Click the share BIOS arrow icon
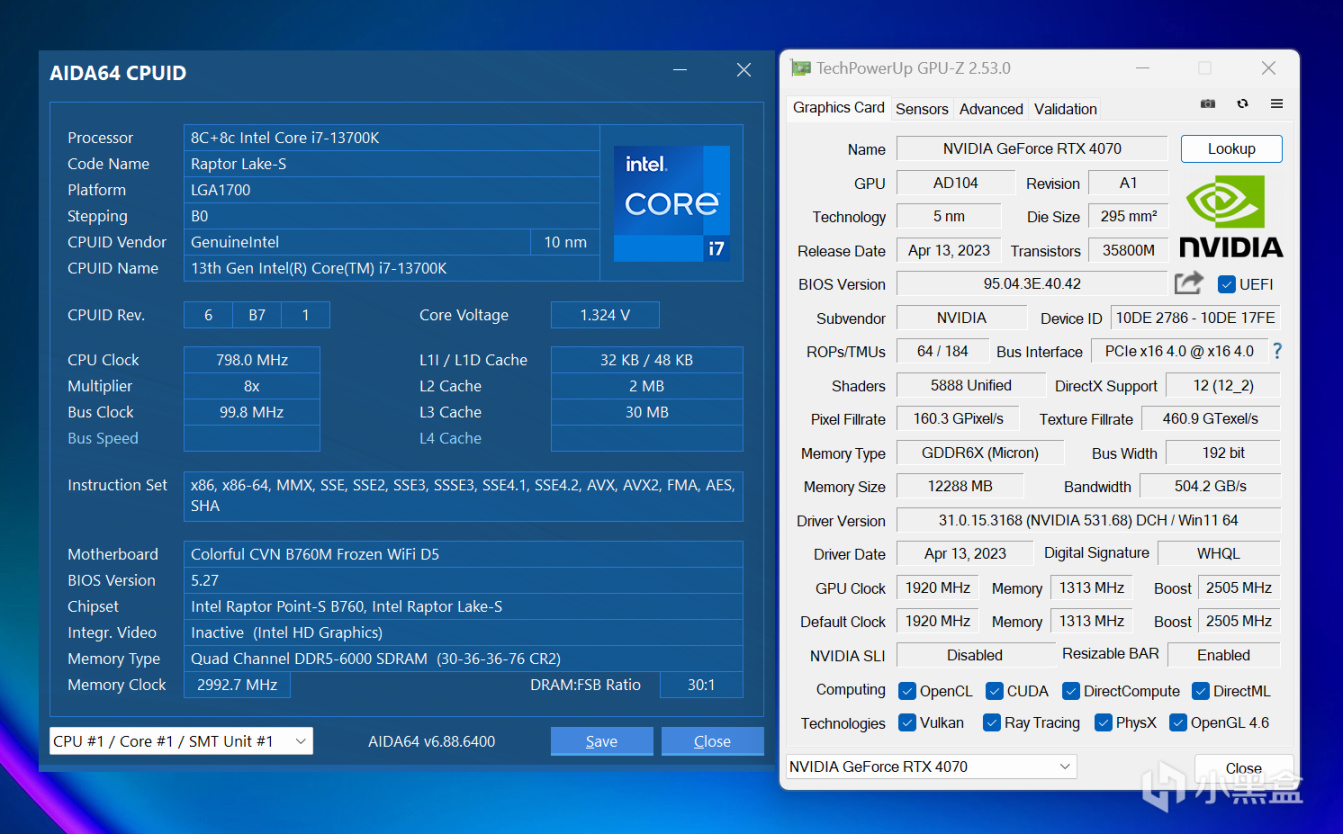 1188,283
